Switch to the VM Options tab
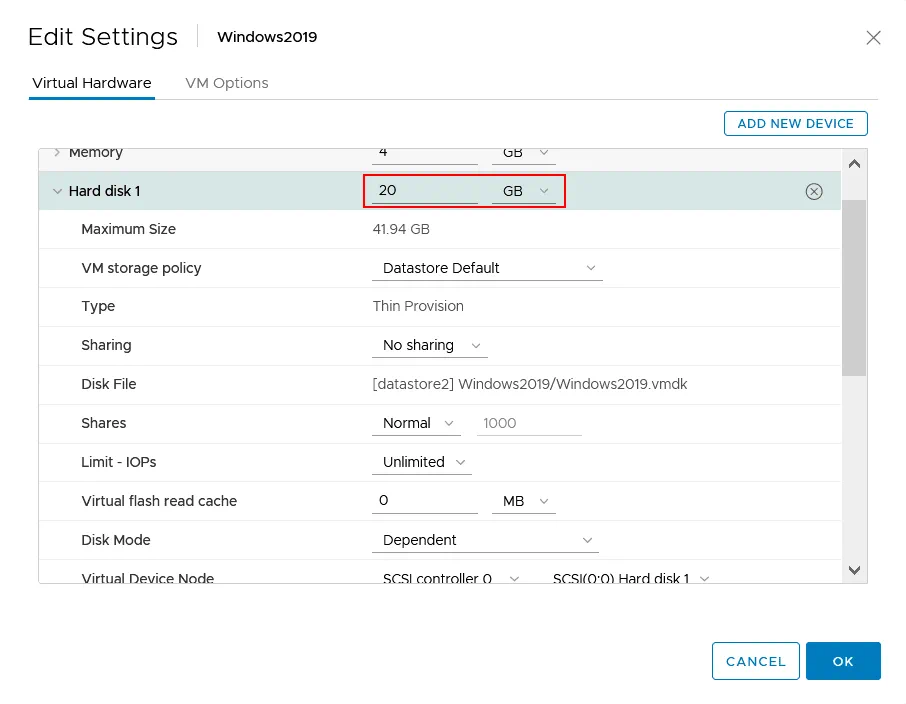The image size is (906, 704). (x=227, y=83)
